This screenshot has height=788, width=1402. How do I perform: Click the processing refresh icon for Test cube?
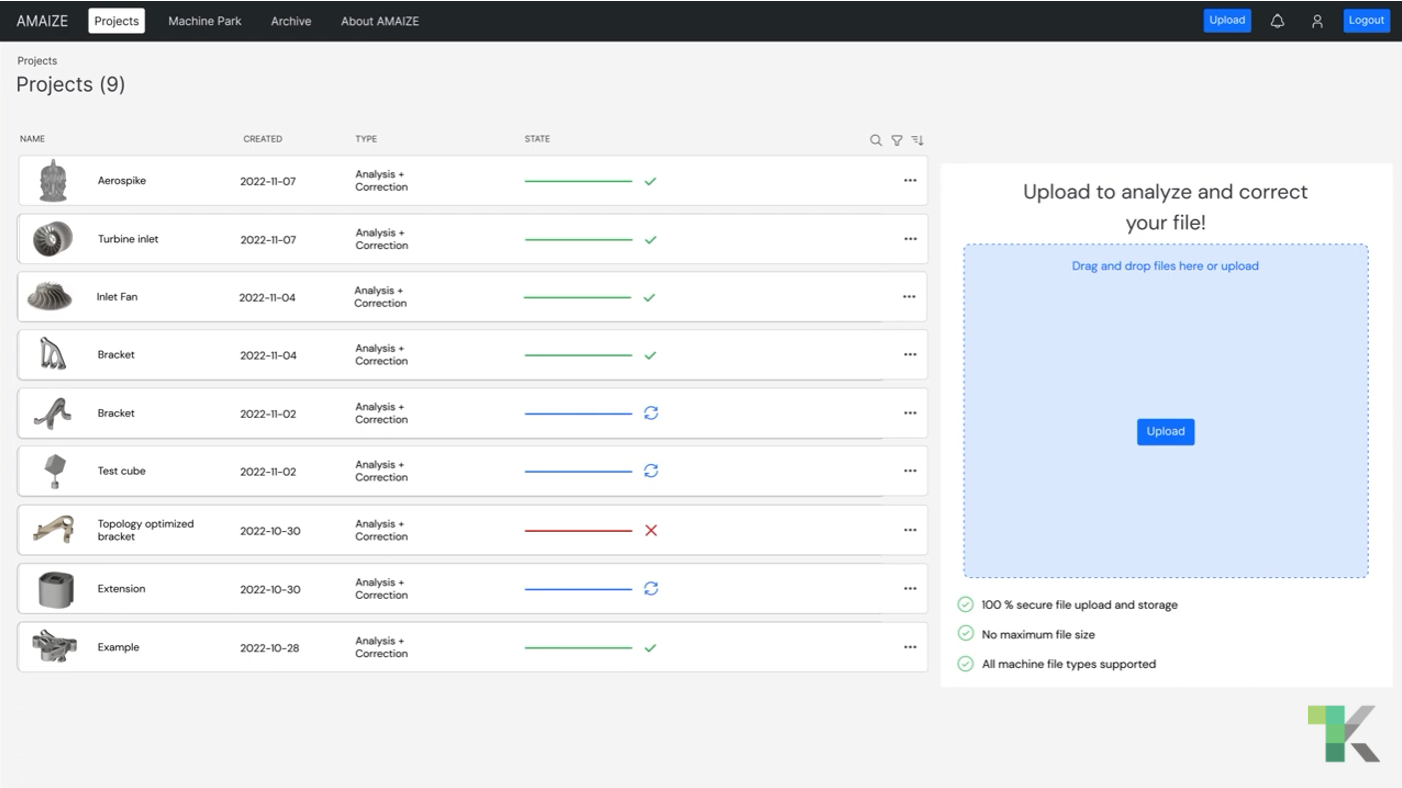coord(651,471)
